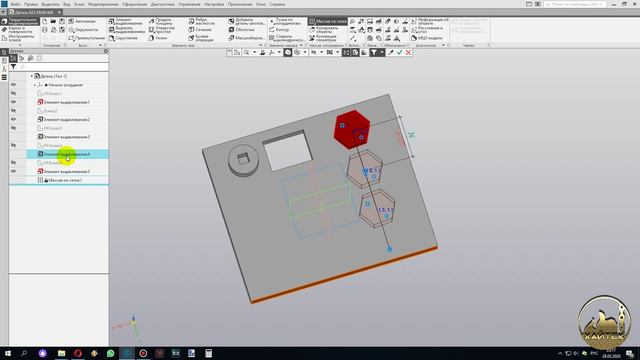Click the variables fx side panel icon
The image size is (640, 360).
click(4, 69)
